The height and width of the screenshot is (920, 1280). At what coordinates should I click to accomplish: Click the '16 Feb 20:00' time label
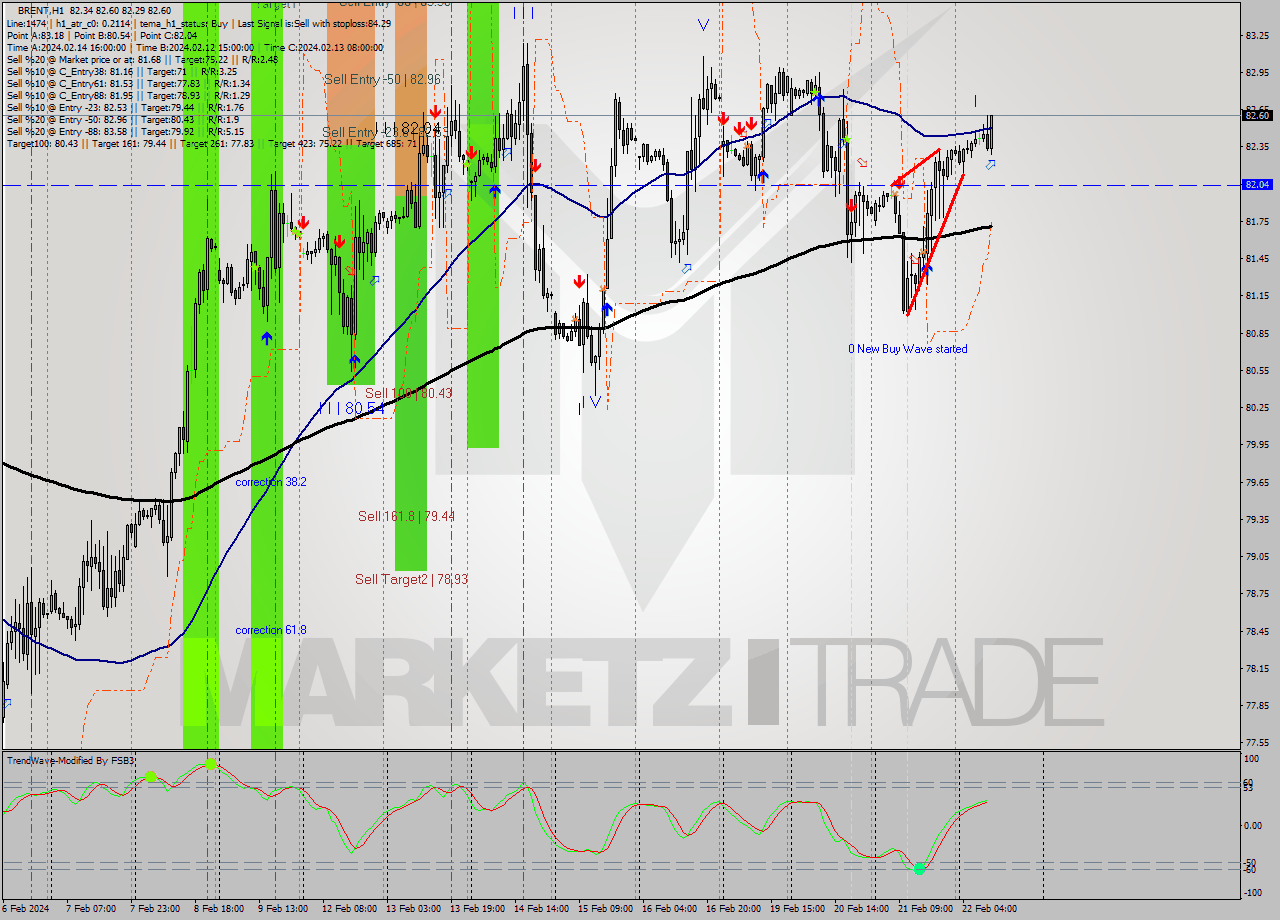pyautogui.click(x=734, y=909)
